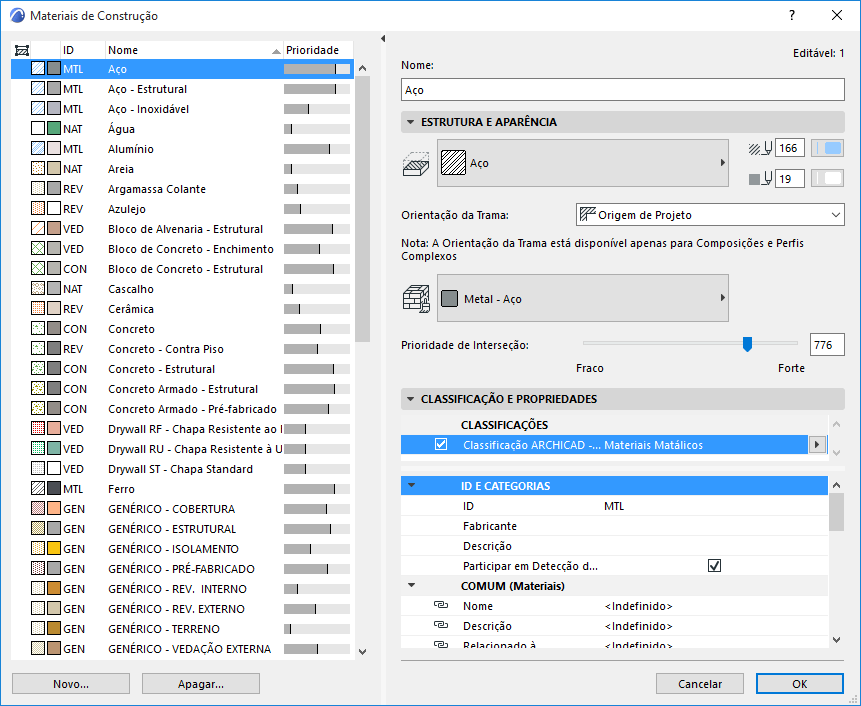Viewport: 861px width, 706px height.
Task: Click the Novo... button
Action: 71,684
